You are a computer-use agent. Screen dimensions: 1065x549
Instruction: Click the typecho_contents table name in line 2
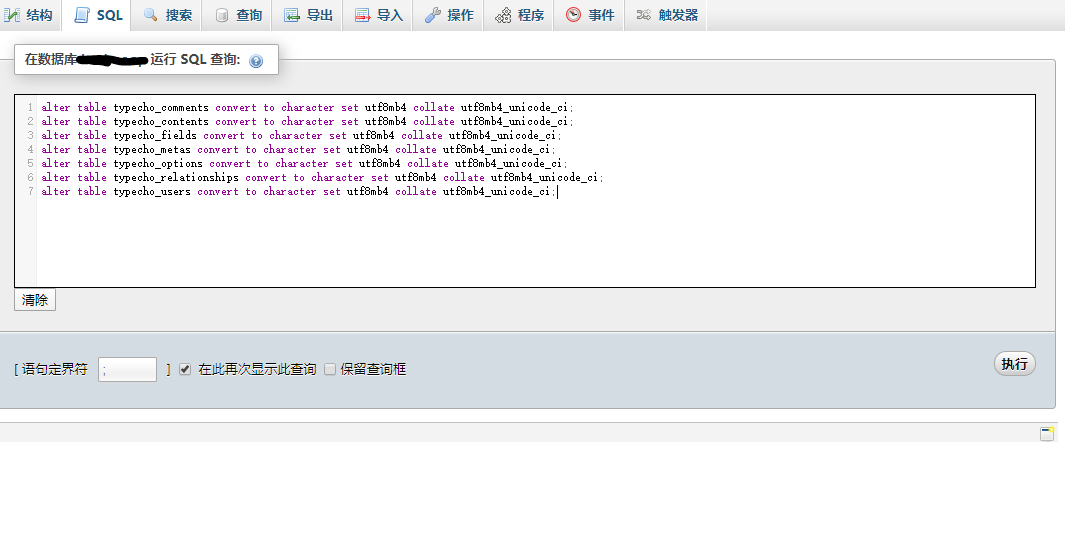[x=161, y=122]
